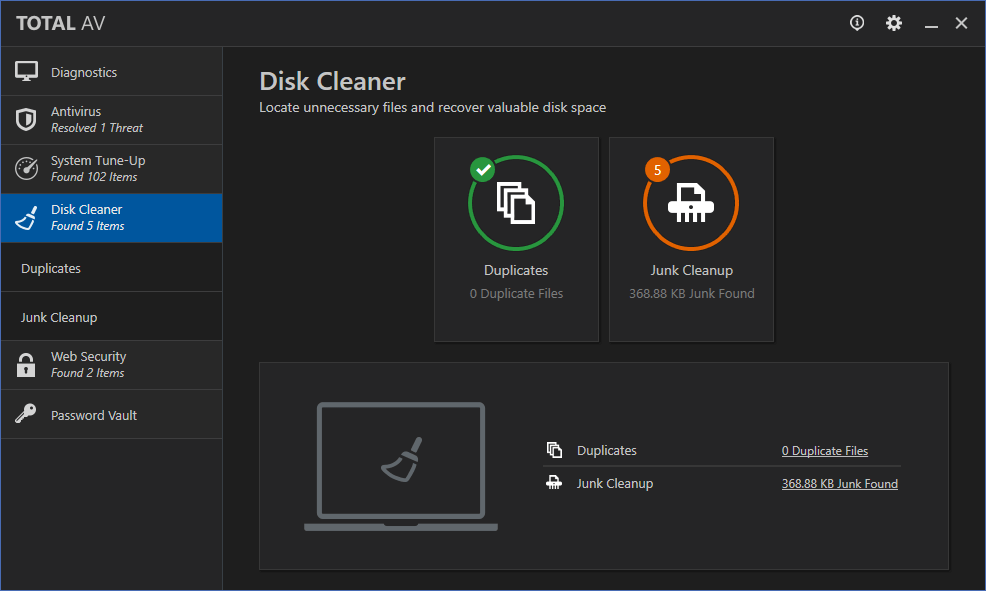Open the info icon in title bar
The image size is (986, 591).
pyautogui.click(x=856, y=23)
